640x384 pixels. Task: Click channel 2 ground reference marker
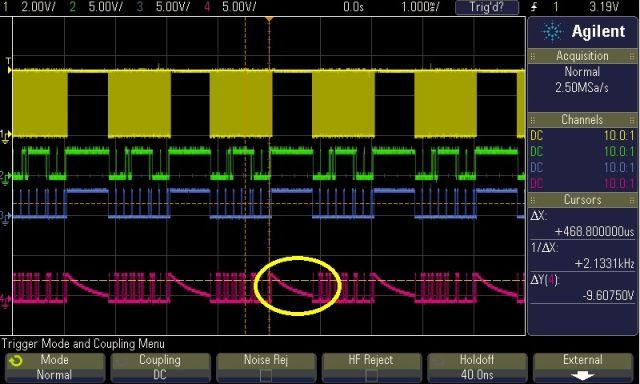point(5,178)
